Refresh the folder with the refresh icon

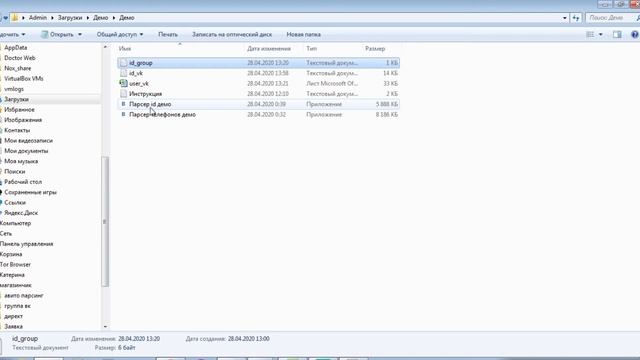(576, 18)
